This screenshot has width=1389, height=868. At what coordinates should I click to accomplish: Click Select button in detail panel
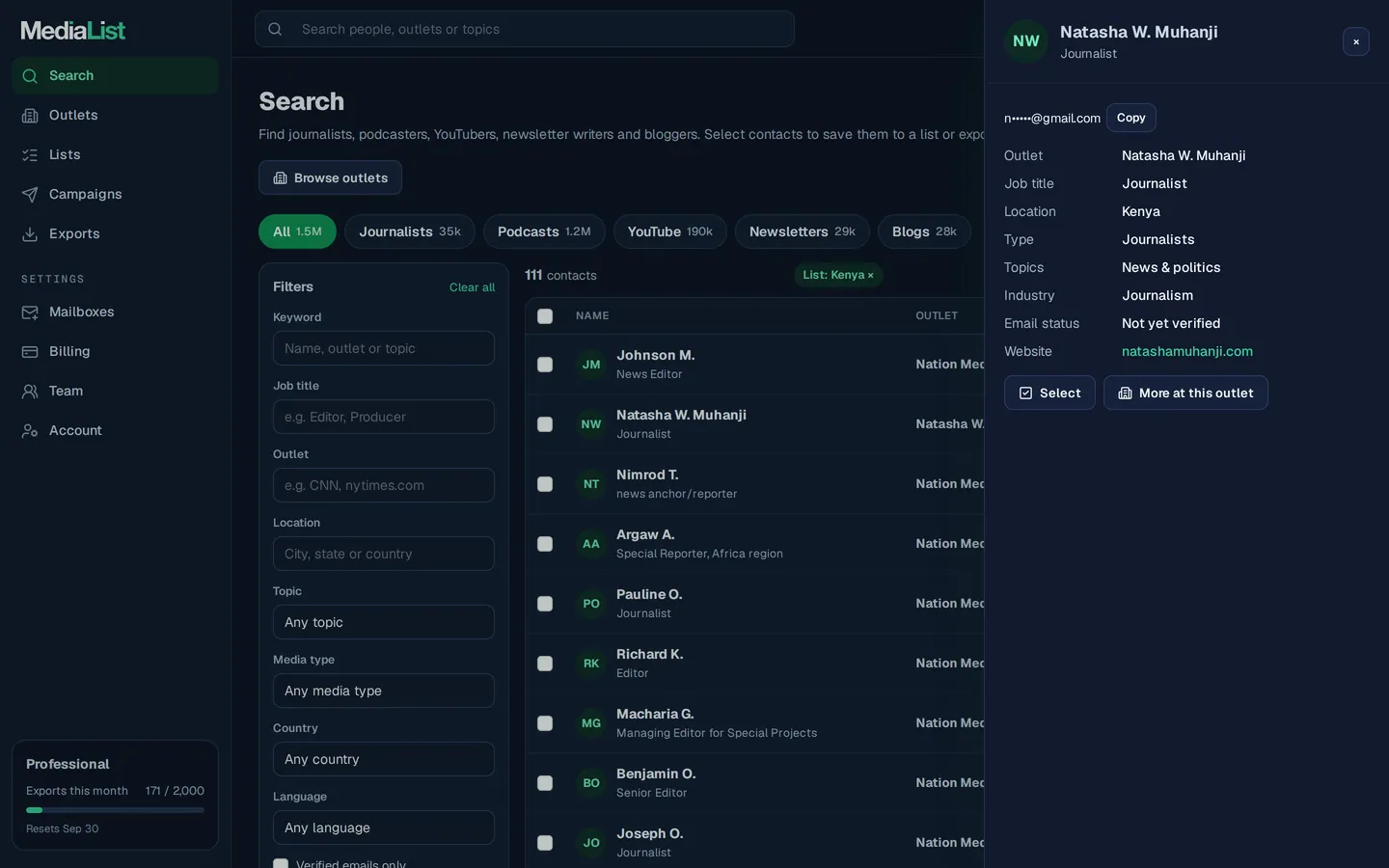[x=1049, y=393]
